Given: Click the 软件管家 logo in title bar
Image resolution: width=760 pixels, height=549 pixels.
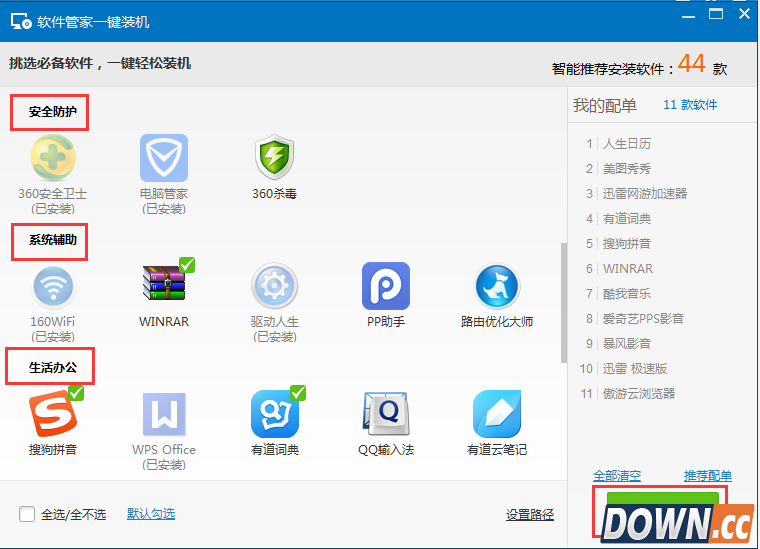Looking at the screenshot, I should coord(21,22).
